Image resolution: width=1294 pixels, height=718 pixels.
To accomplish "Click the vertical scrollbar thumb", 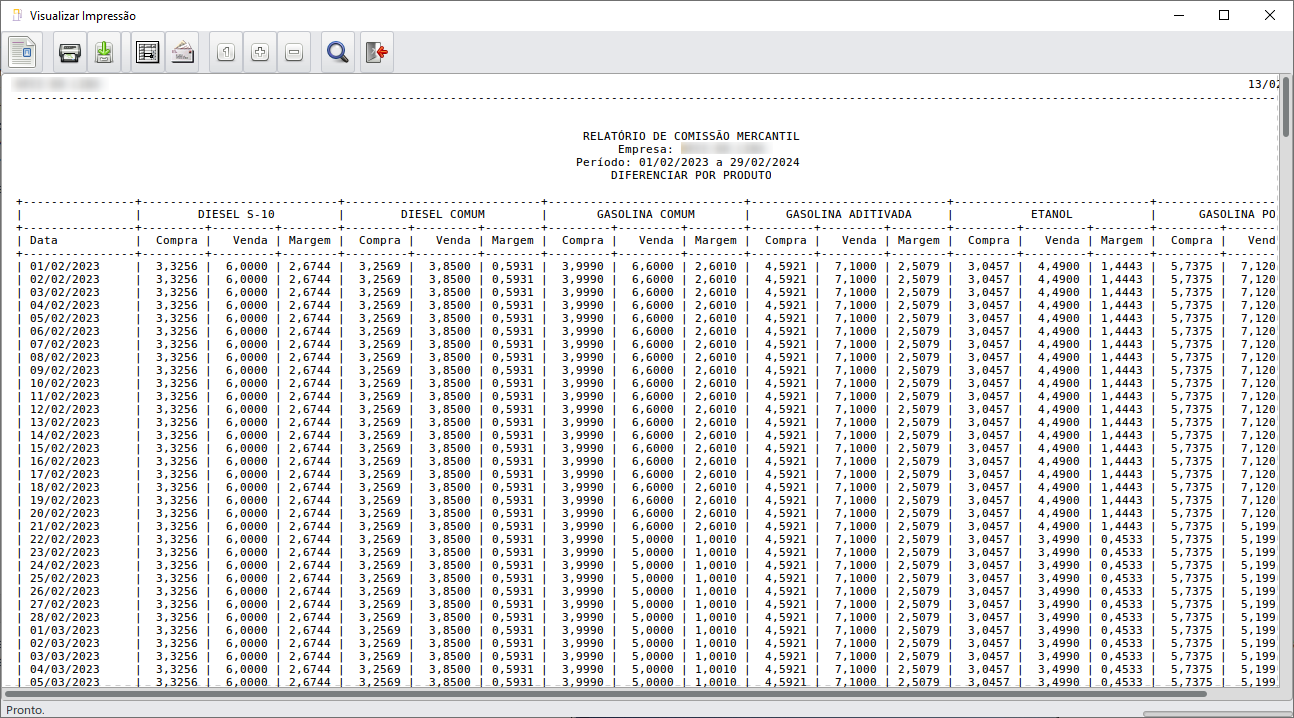I will [1285, 107].
